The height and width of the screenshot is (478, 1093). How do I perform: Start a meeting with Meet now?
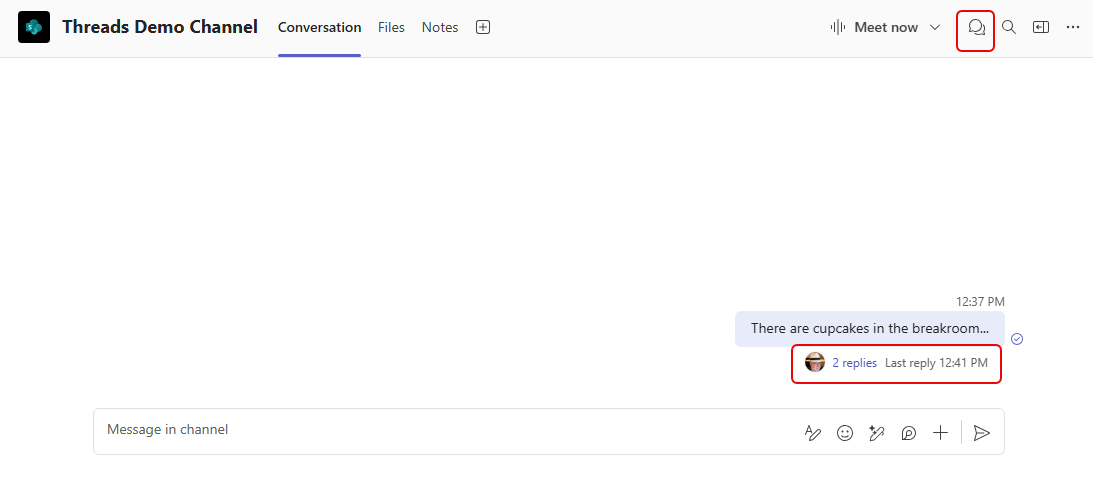pyautogui.click(x=875, y=28)
